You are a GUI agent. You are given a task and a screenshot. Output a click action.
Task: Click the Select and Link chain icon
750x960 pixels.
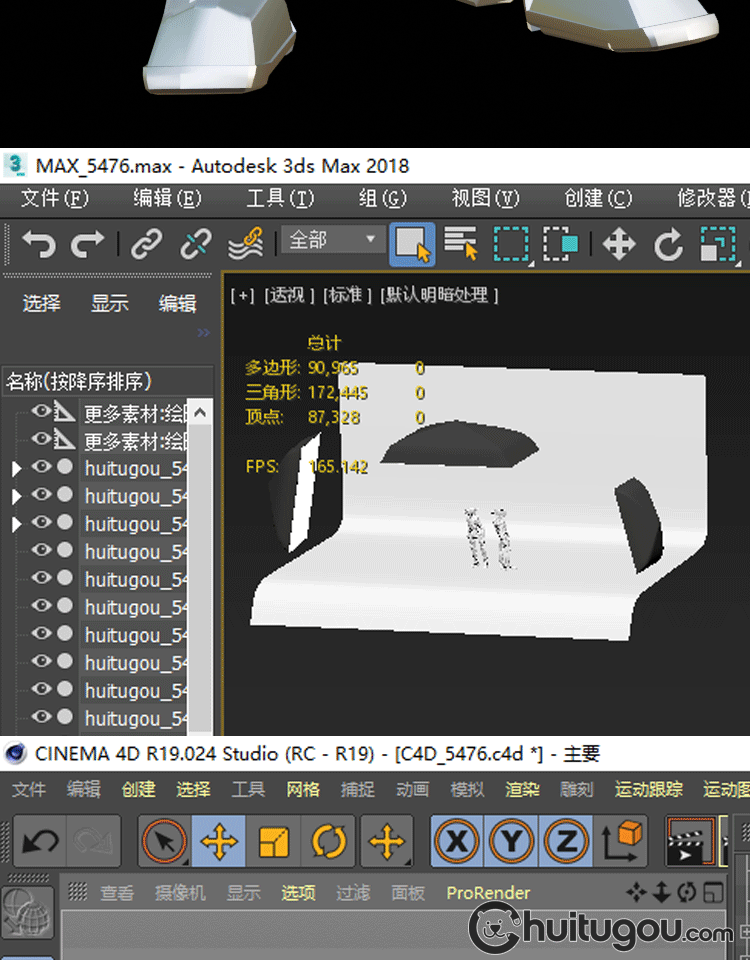(x=147, y=243)
